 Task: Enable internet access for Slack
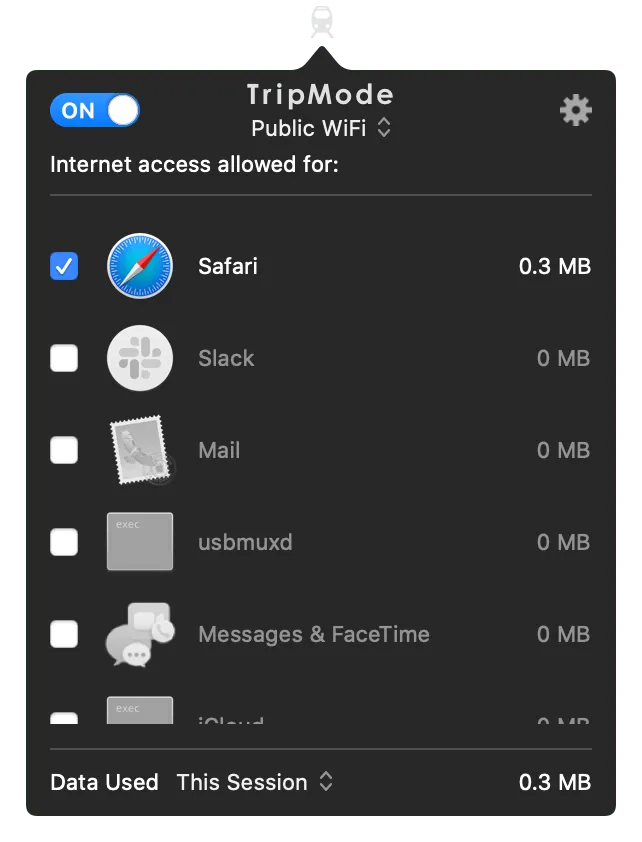tap(64, 358)
